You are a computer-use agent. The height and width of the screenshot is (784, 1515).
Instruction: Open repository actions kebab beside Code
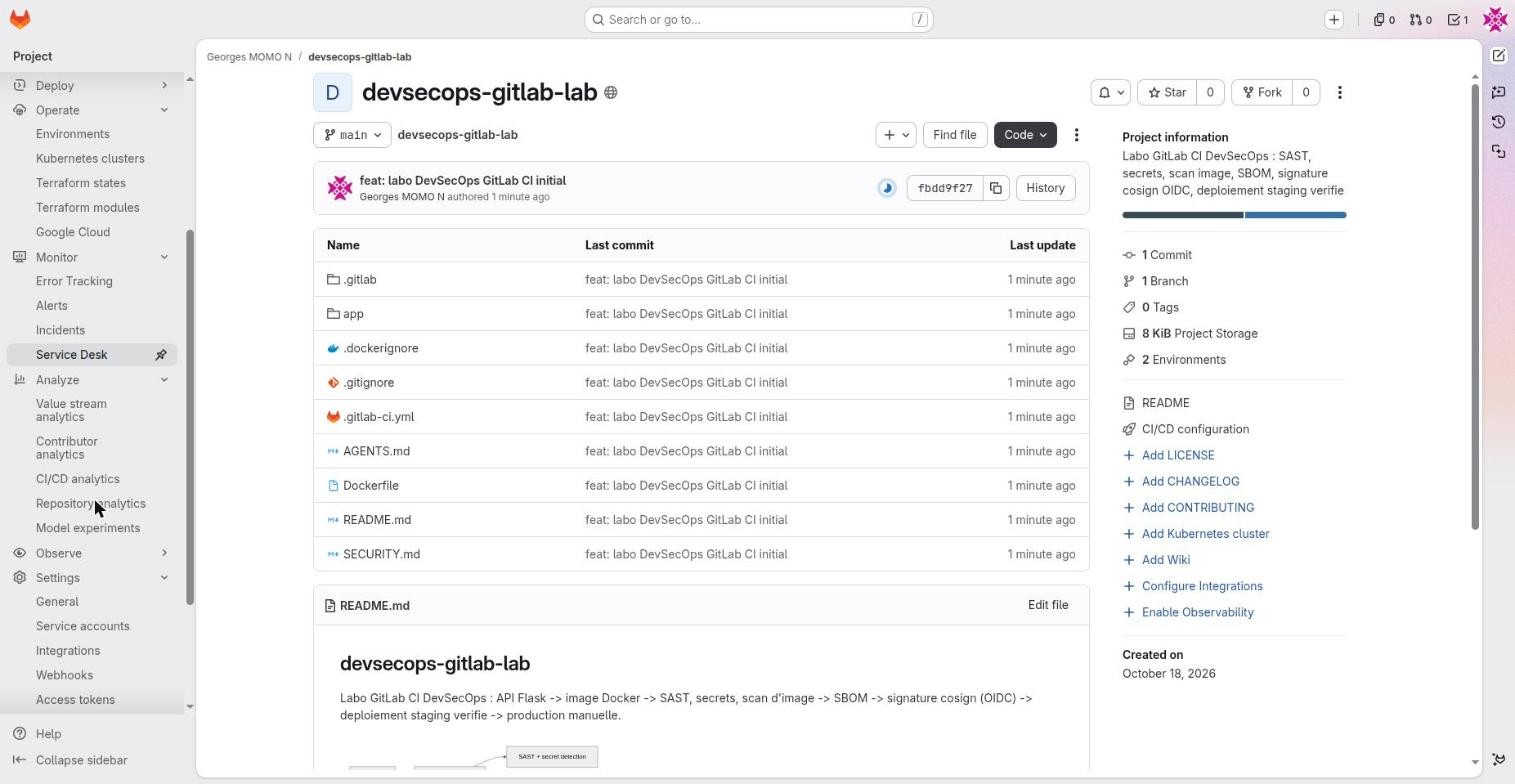1076,135
